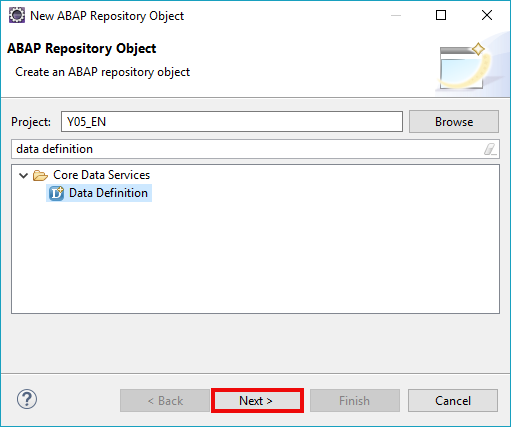The height and width of the screenshot is (427, 511).
Task: Click the greyed-out Back button
Action: pos(165,400)
